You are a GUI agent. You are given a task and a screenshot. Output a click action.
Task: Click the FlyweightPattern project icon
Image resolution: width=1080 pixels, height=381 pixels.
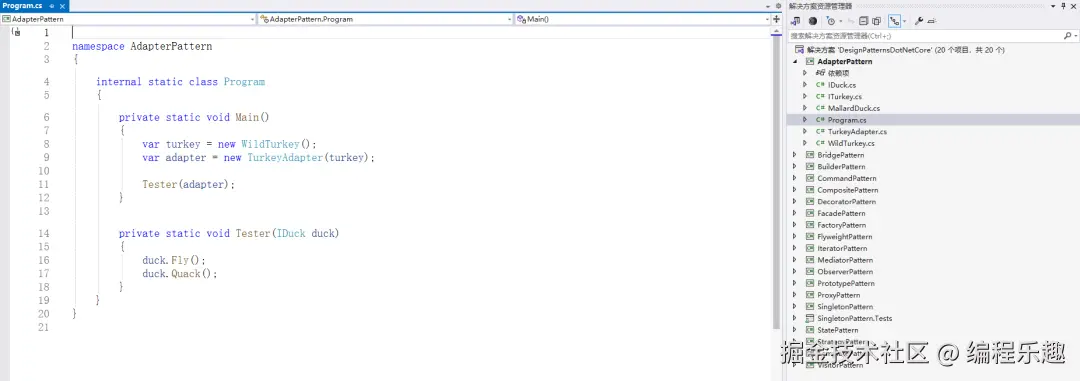tap(810, 237)
